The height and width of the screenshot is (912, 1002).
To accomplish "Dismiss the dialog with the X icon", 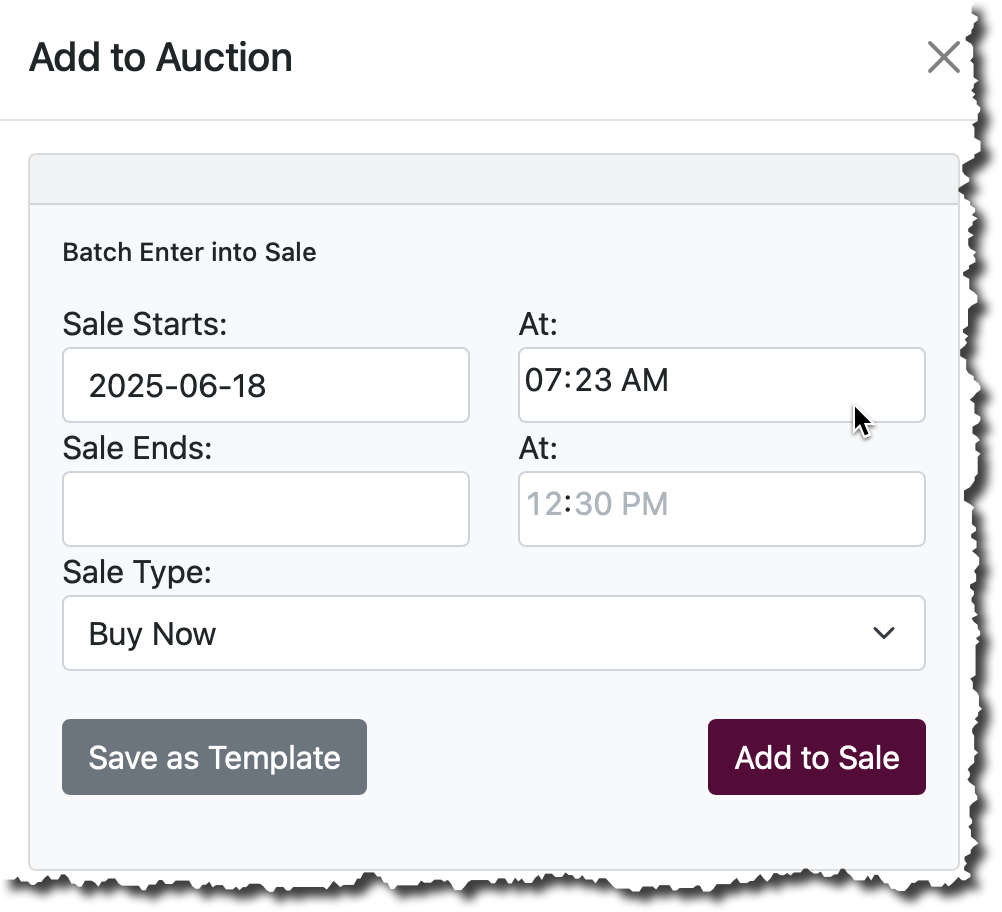I will point(943,57).
